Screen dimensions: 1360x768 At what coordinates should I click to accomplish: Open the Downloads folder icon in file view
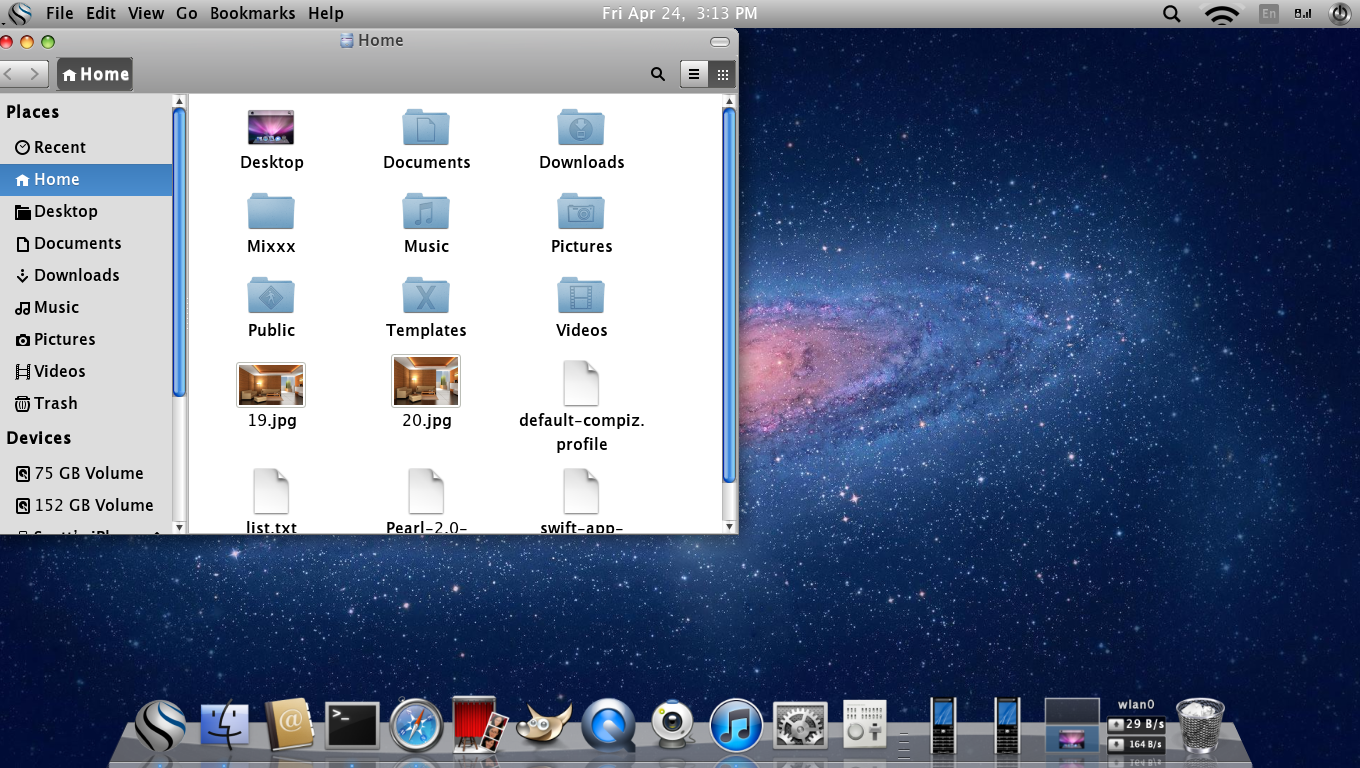click(581, 127)
